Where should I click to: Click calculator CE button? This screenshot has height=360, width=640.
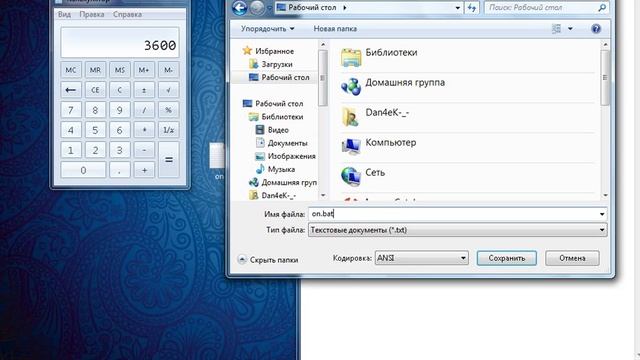click(95, 90)
